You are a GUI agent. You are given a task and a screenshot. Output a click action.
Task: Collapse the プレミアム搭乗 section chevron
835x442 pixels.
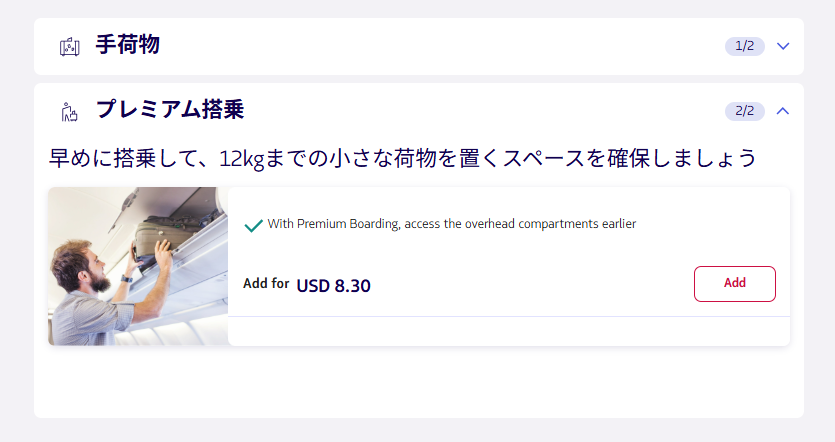[783, 111]
